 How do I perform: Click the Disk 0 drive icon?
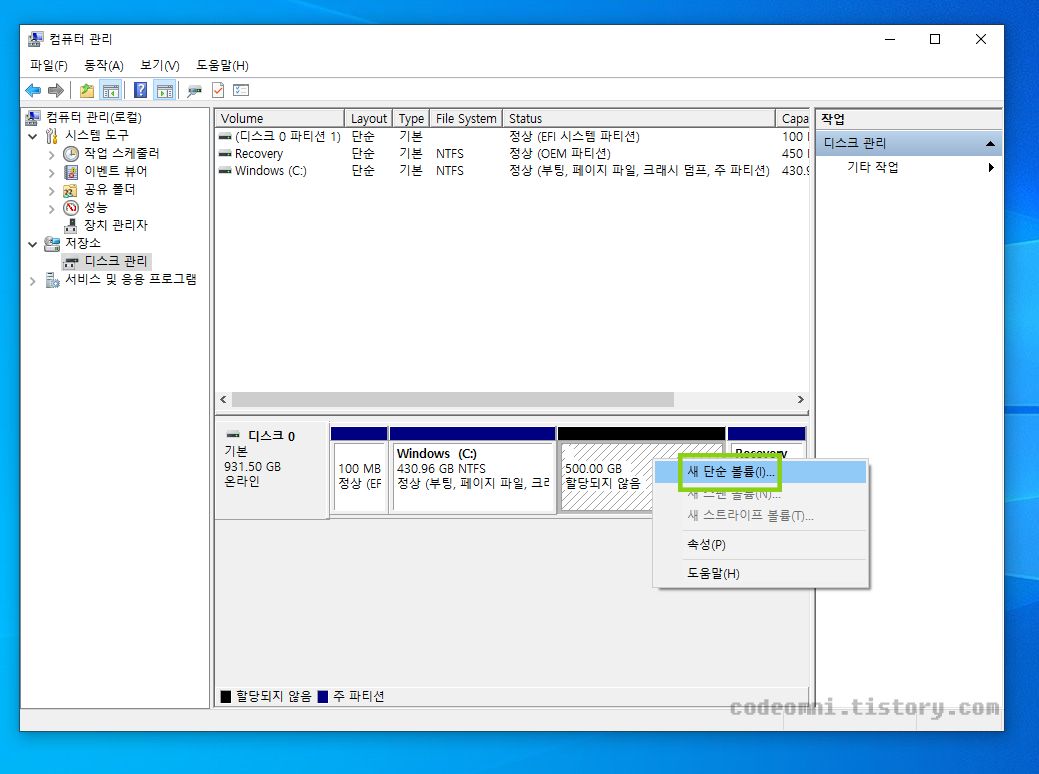[233, 435]
